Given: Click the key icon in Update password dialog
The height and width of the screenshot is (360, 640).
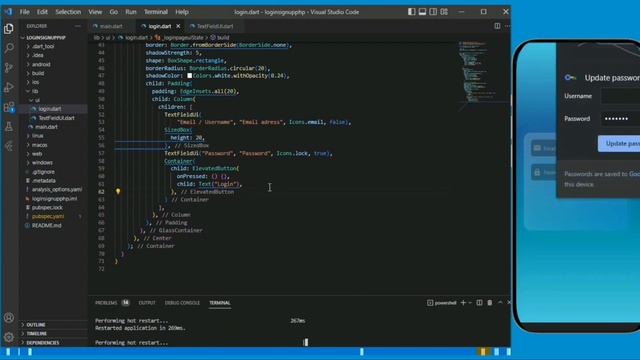Looking at the screenshot, I should (570, 78).
